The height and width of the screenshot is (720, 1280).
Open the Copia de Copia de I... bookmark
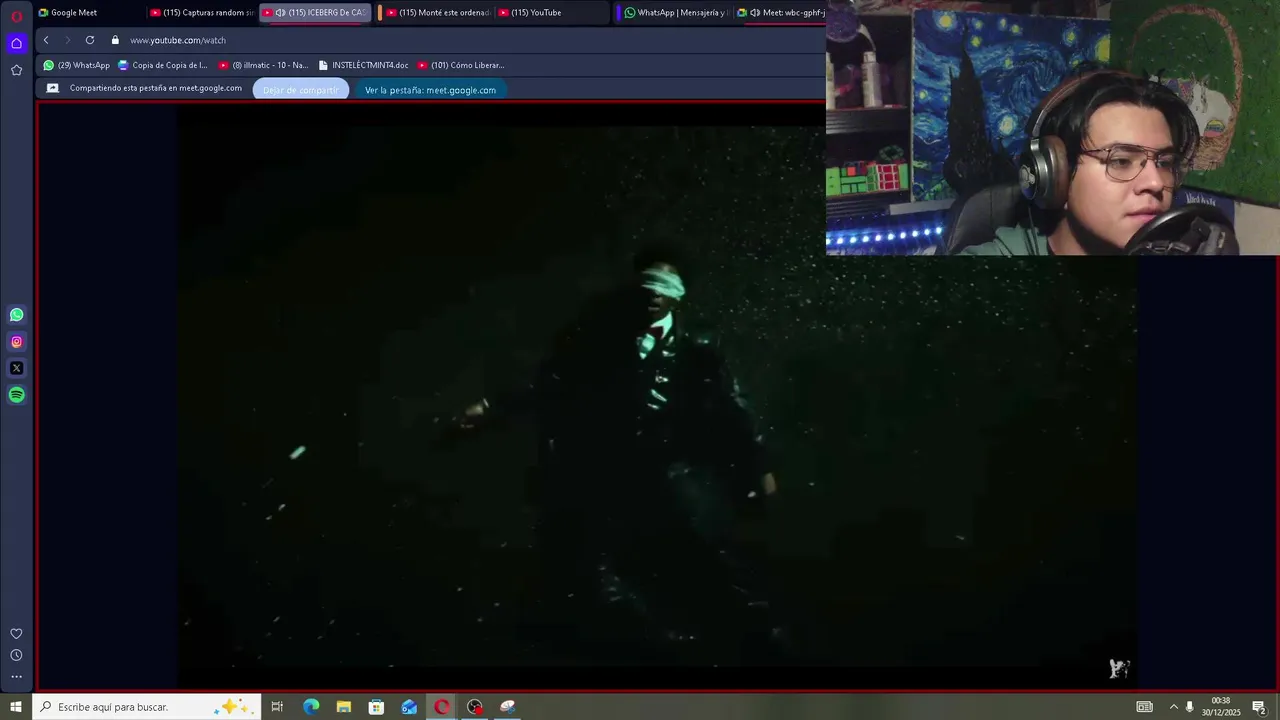[x=163, y=65]
